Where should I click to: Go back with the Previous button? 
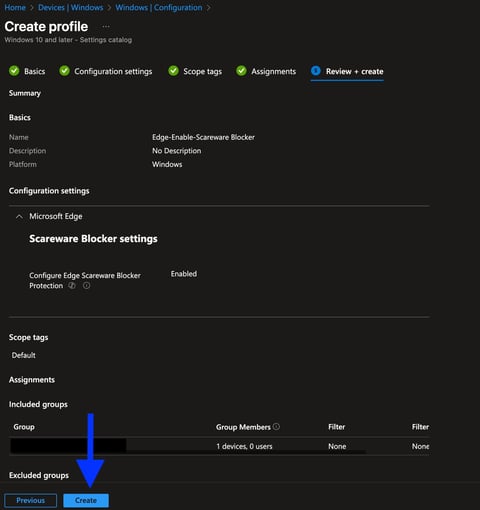click(30, 500)
